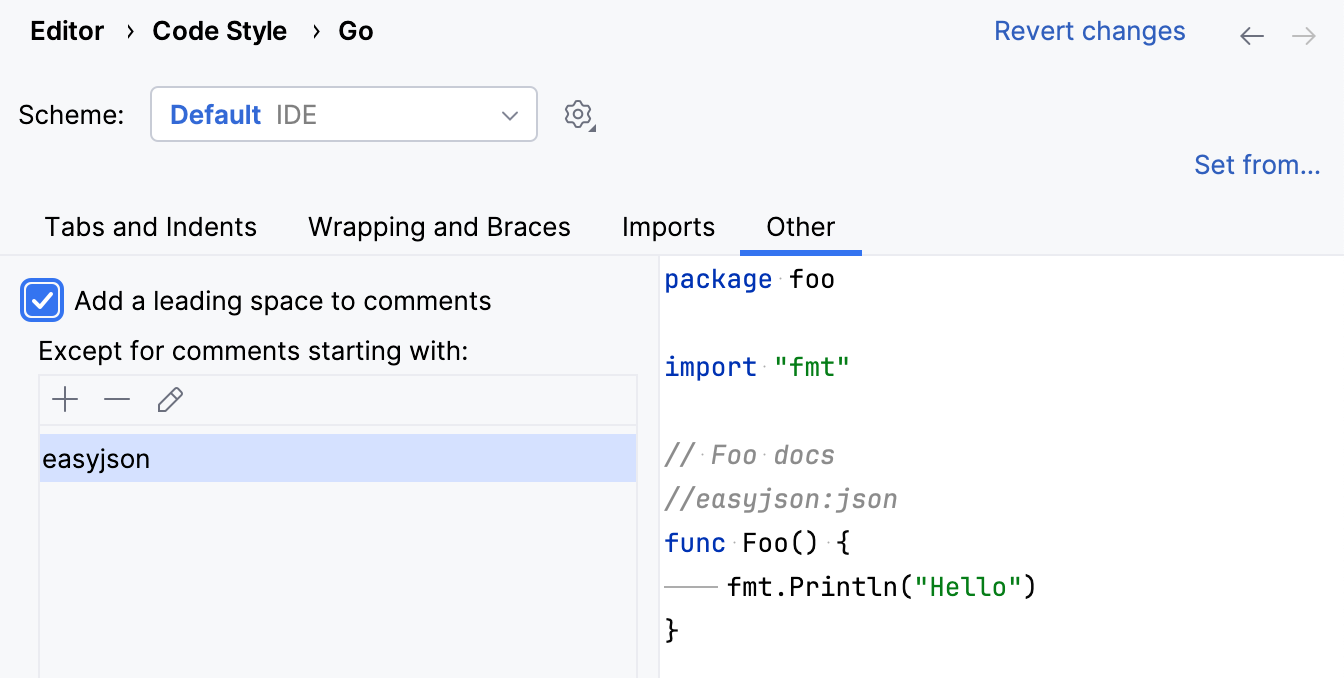Go to Editor in the breadcrumb

tap(66, 31)
